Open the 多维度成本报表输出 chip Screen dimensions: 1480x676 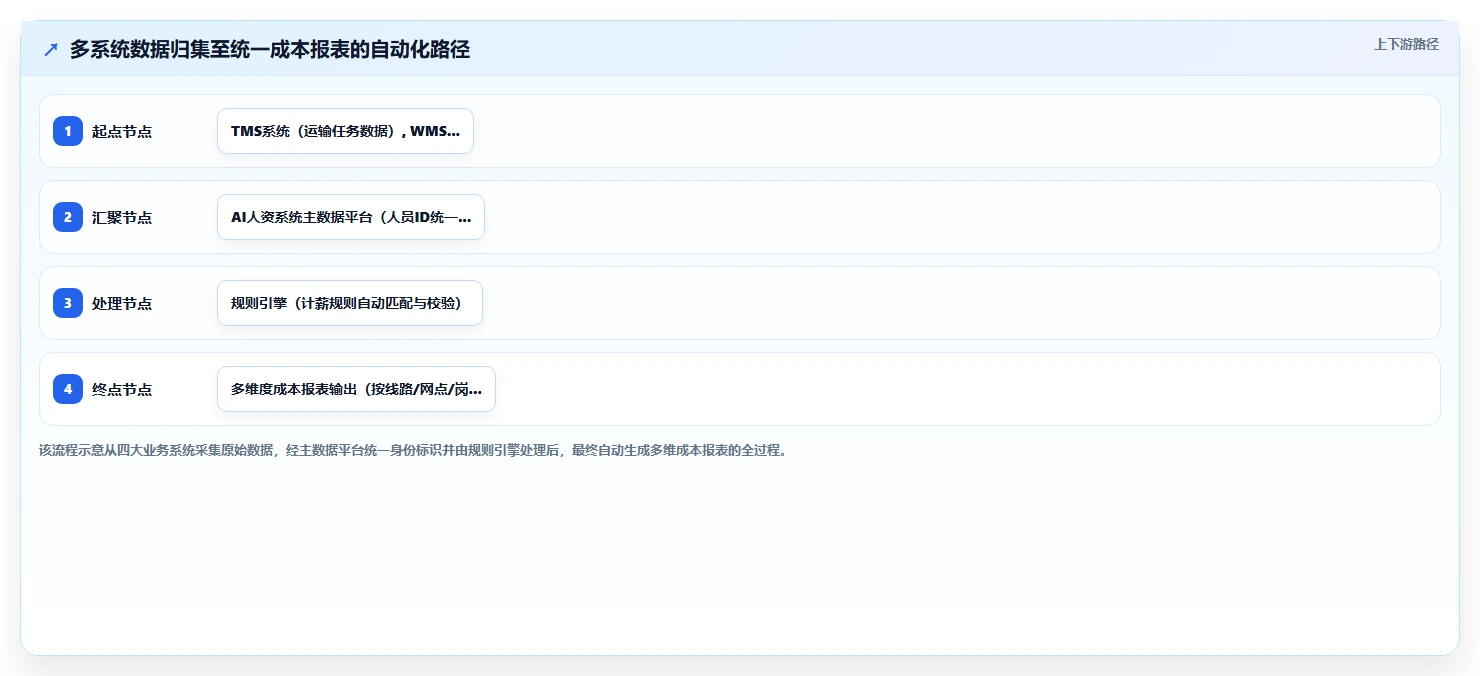coord(356,389)
